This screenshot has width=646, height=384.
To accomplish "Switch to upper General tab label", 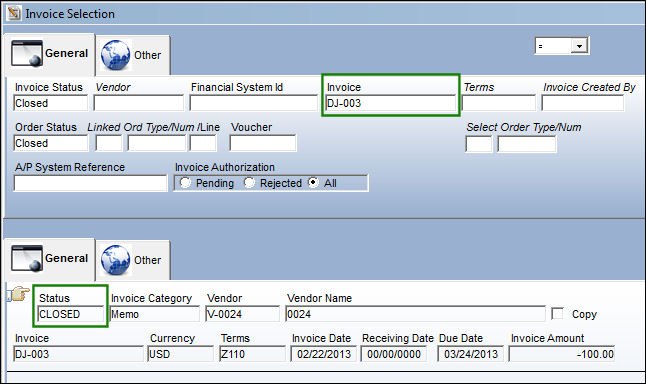I will 66,53.
